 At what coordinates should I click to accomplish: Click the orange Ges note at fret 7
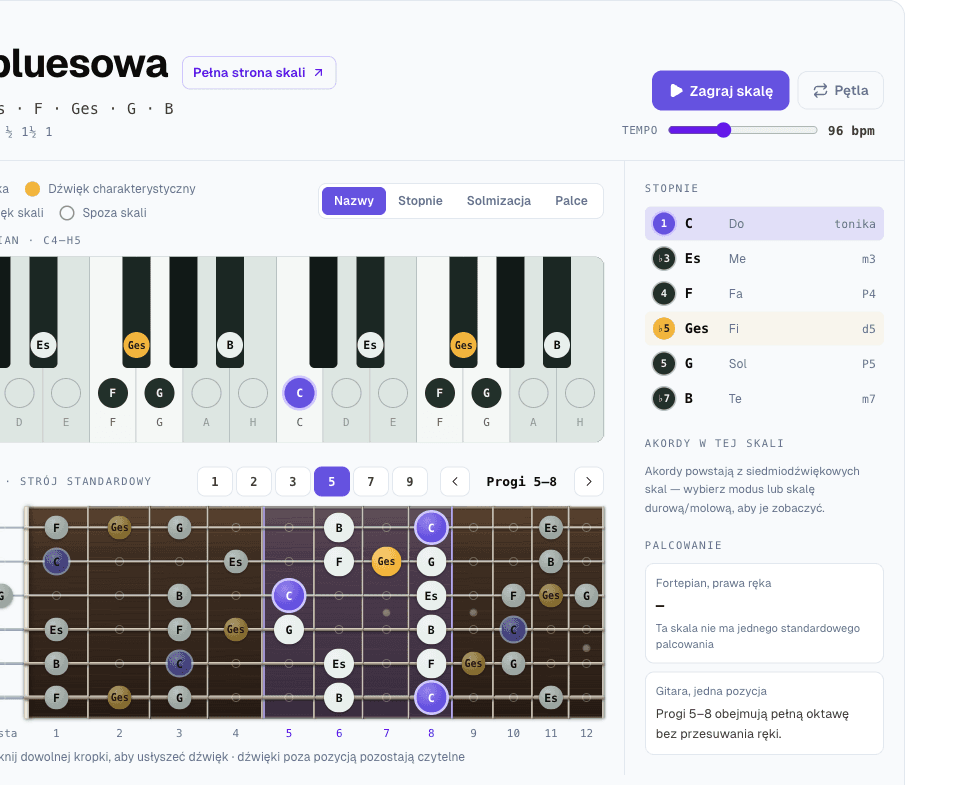pyautogui.click(x=386, y=562)
